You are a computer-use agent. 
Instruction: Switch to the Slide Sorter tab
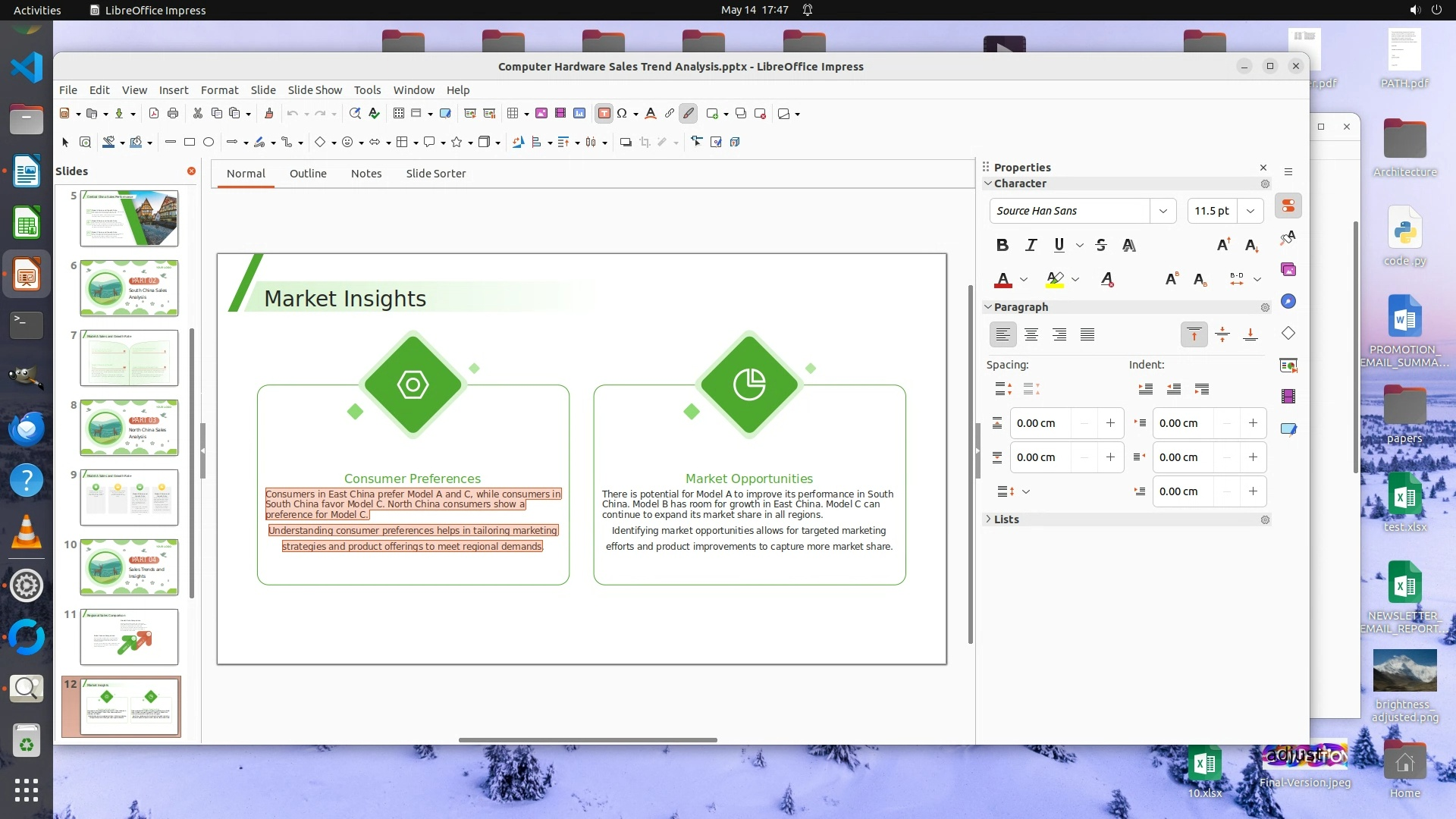(435, 174)
